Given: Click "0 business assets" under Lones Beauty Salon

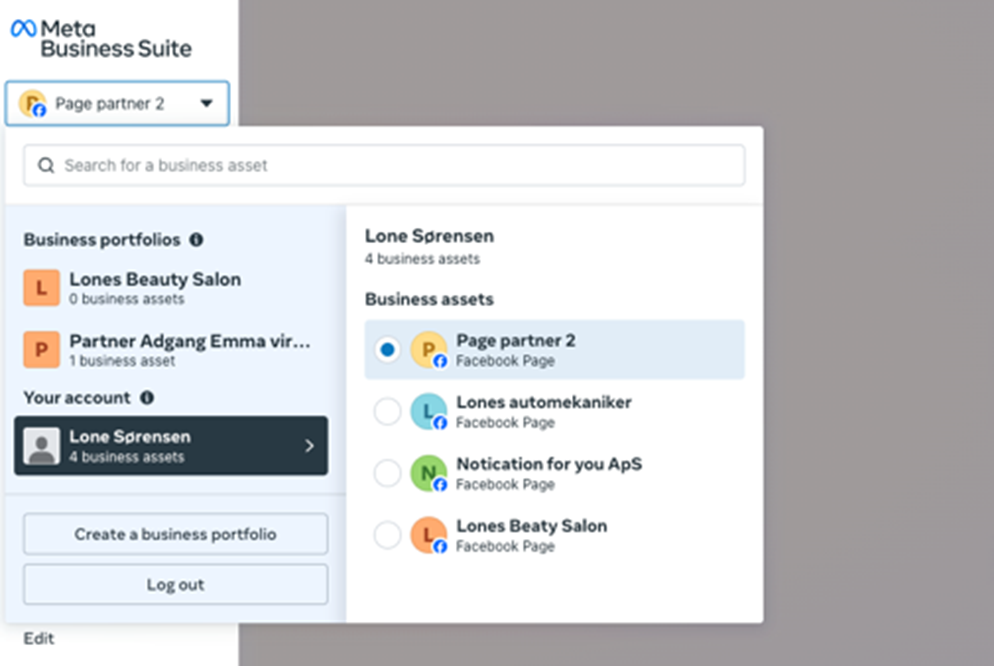Looking at the screenshot, I should pyautogui.click(x=127, y=299).
